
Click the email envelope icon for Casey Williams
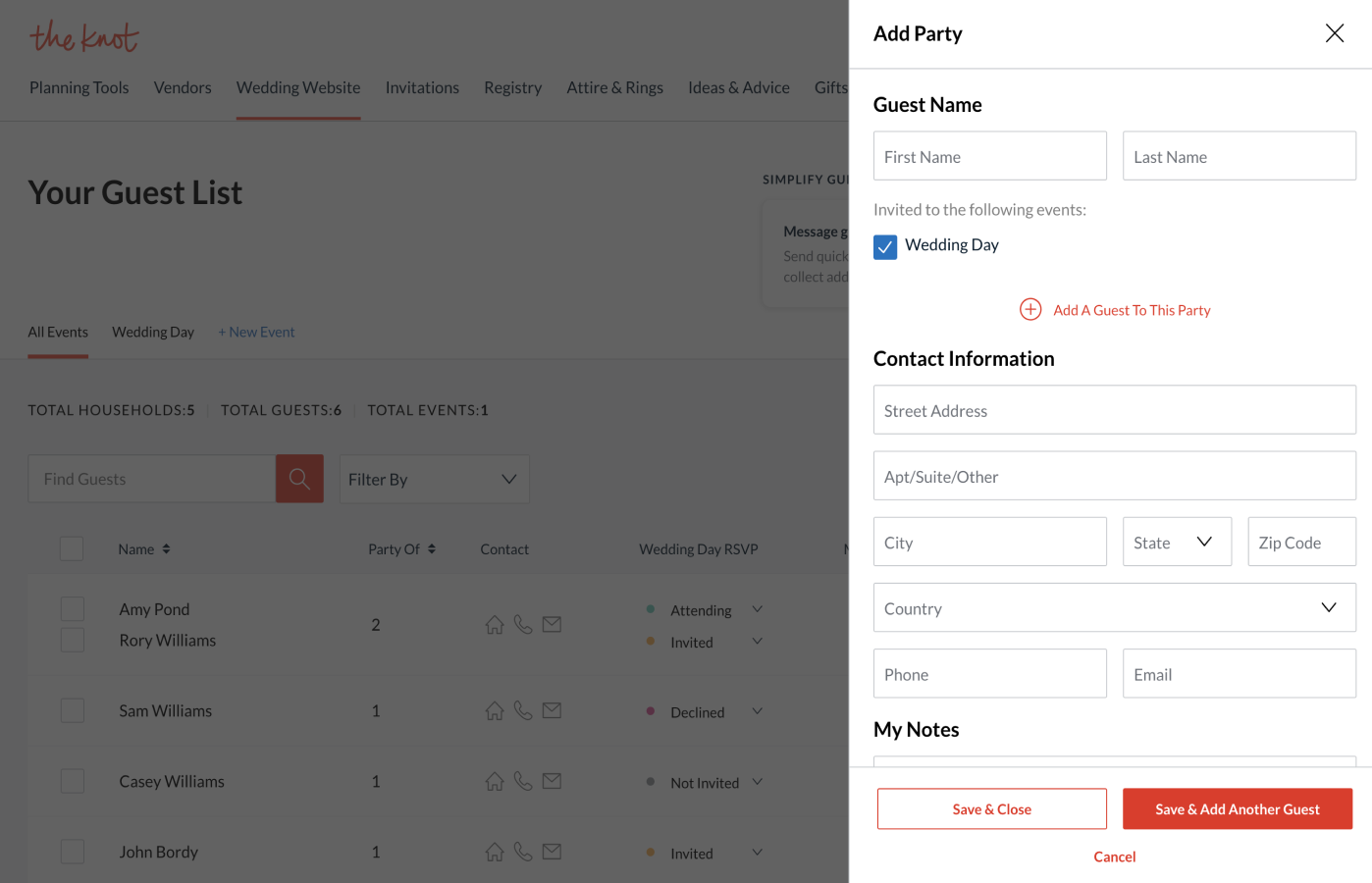pyautogui.click(x=552, y=781)
